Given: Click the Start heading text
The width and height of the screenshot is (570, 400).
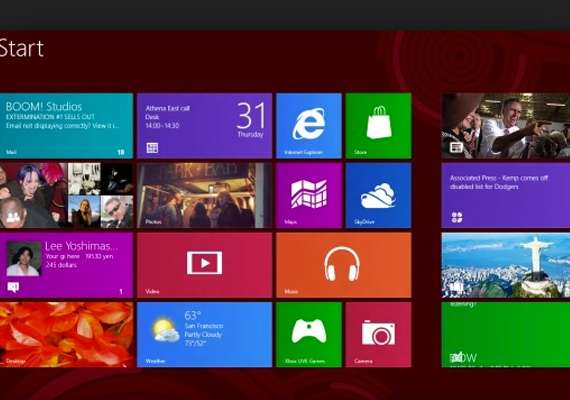Looking at the screenshot, I should point(22,48).
